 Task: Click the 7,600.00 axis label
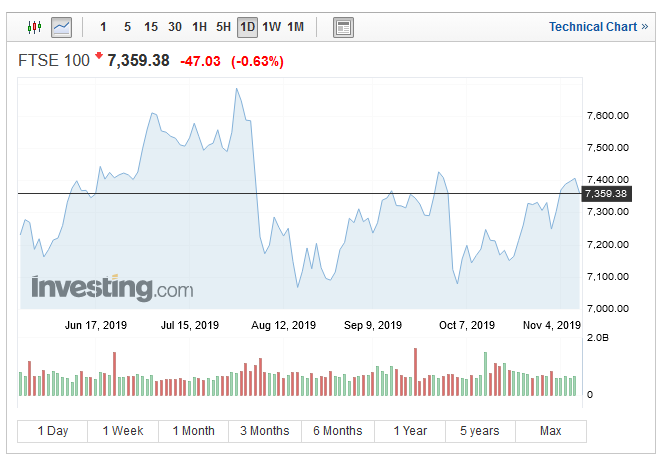(608, 115)
